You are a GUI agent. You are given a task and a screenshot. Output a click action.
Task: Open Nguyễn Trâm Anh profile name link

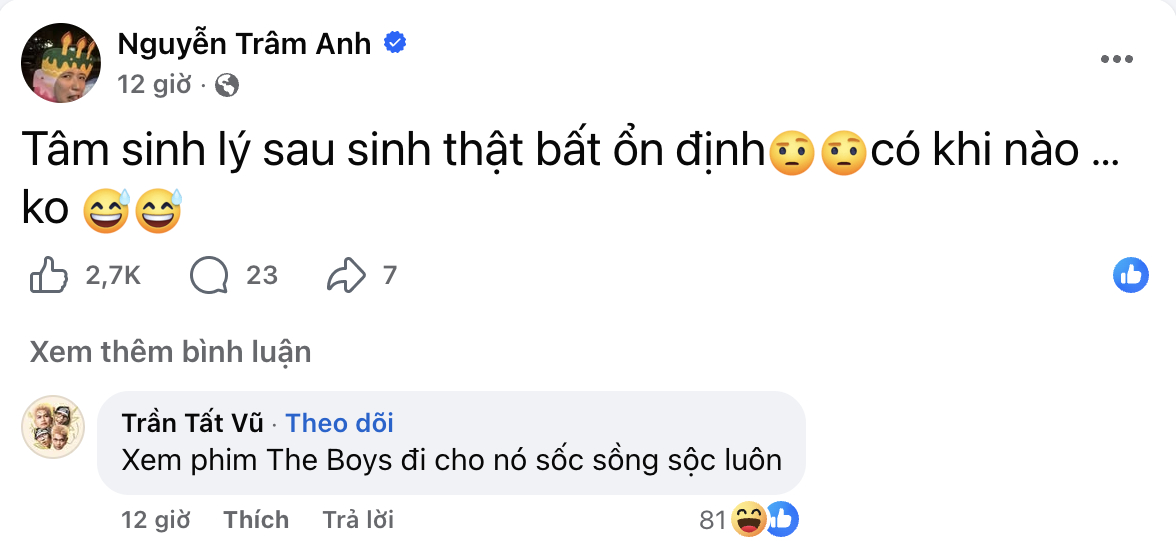(244, 43)
